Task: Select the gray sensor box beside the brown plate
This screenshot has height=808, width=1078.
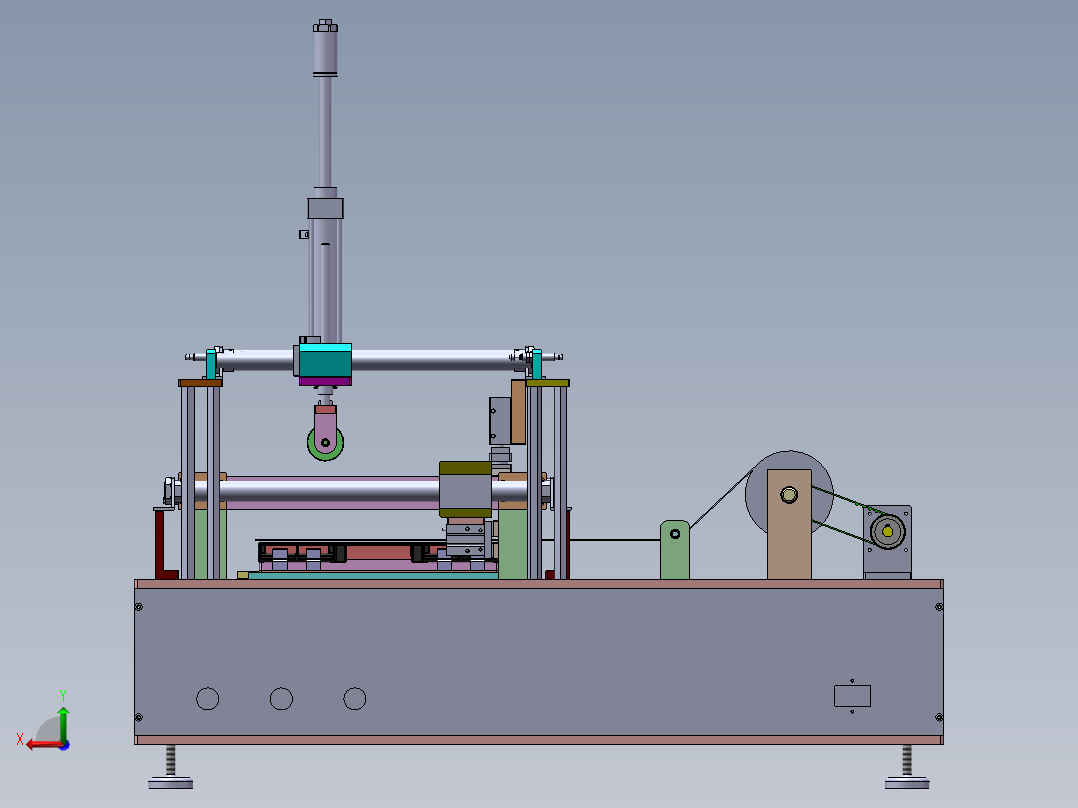Action: click(x=500, y=420)
